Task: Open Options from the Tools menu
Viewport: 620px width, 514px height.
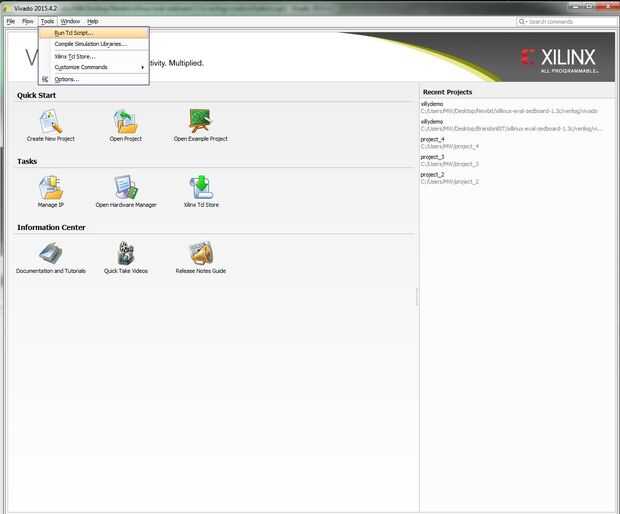Action: tap(94, 79)
